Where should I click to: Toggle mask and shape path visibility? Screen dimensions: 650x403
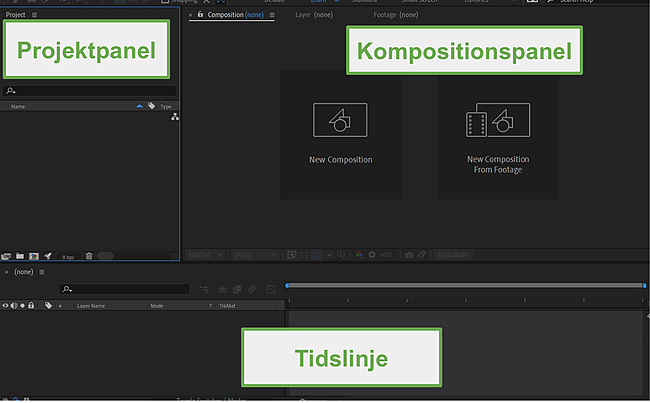coord(316,255)
